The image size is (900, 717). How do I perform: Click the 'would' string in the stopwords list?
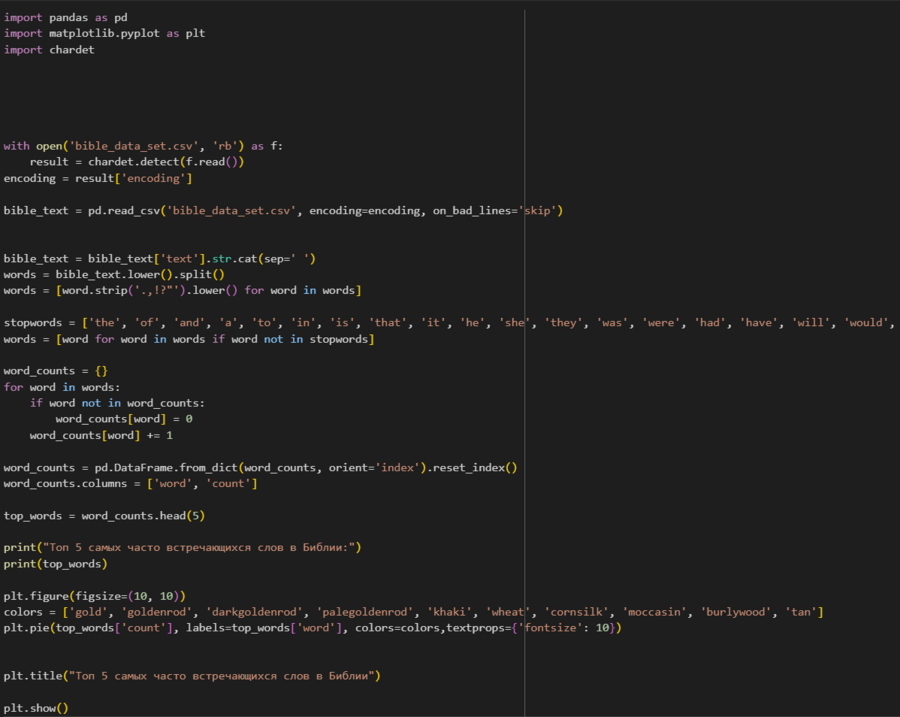[866, 323]
